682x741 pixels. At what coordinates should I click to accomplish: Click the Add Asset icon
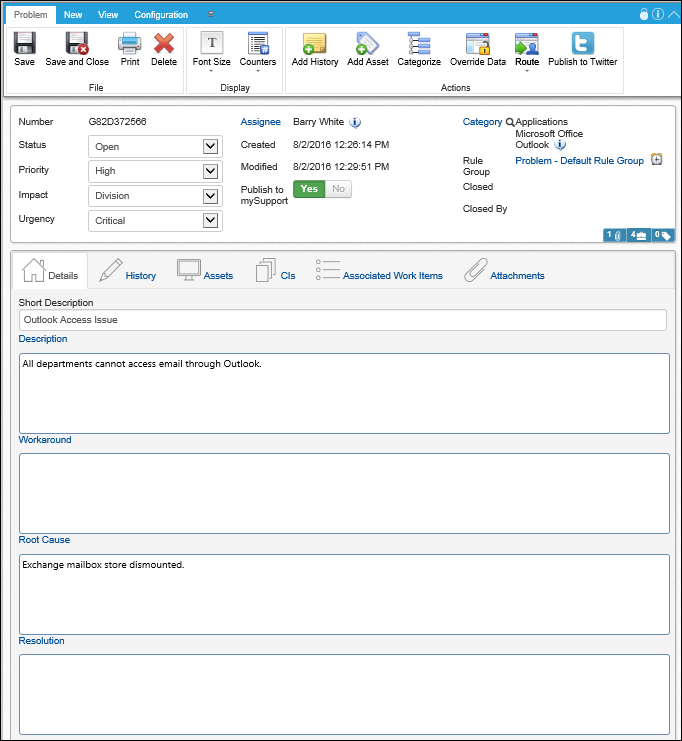pyautogui.click(x=368, y=43)
